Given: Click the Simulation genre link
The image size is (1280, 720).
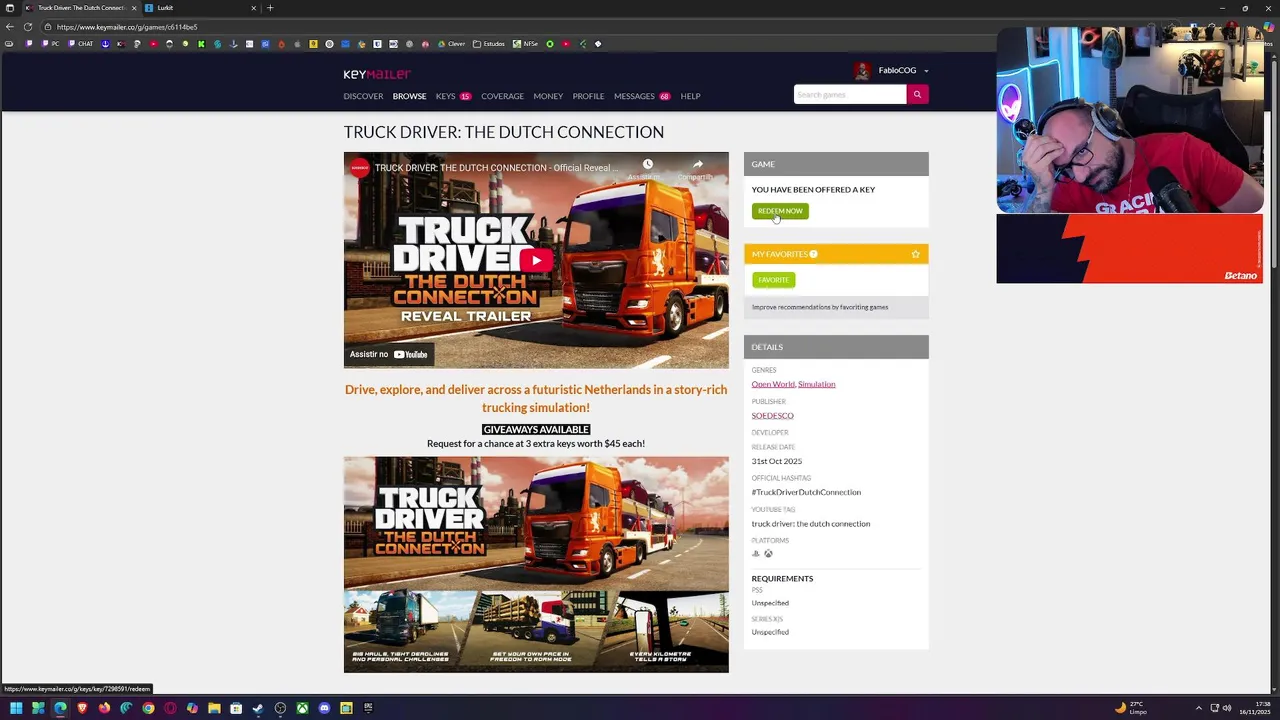Looking at the screenshot, I should (x=816, y=384).
